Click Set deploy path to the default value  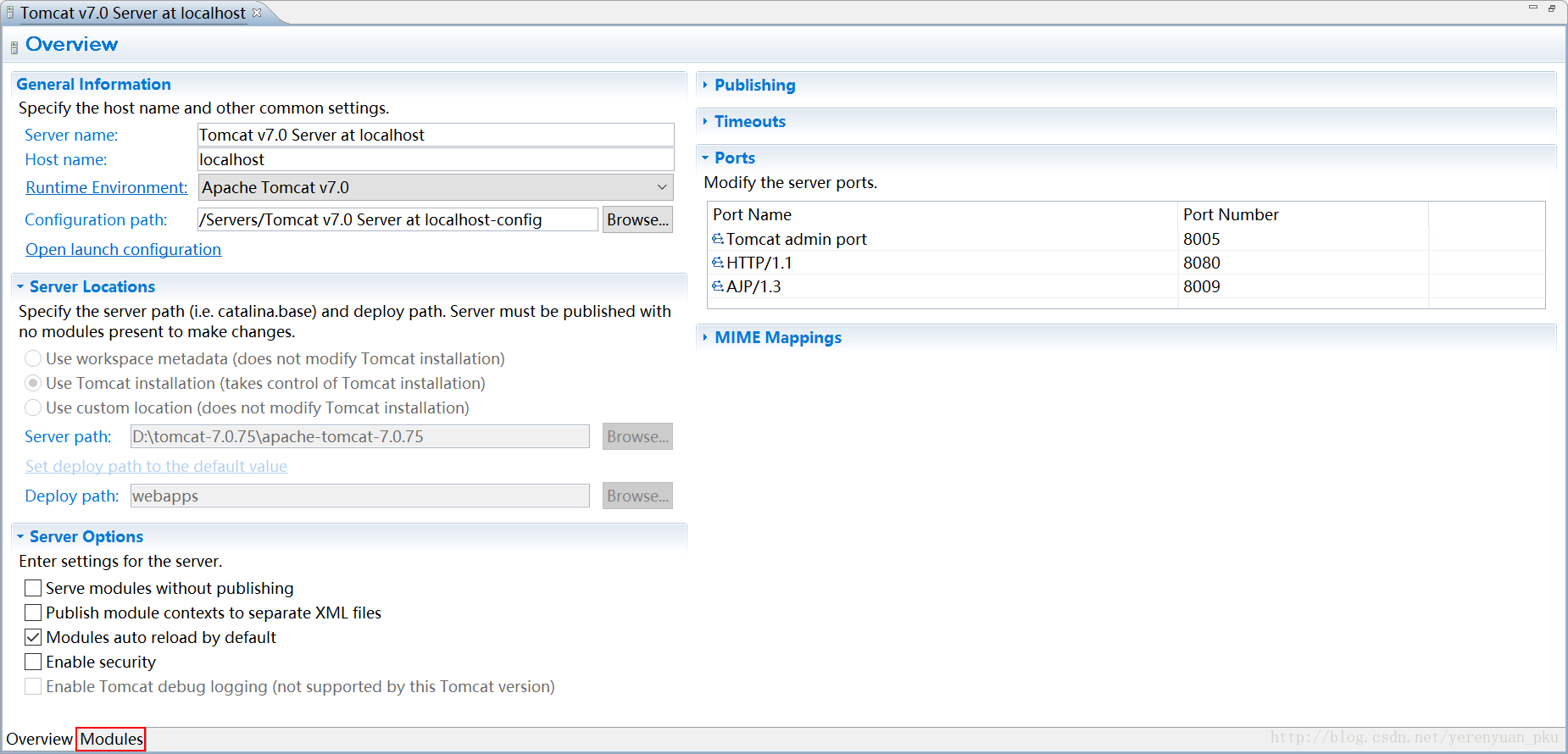(156, 466)
